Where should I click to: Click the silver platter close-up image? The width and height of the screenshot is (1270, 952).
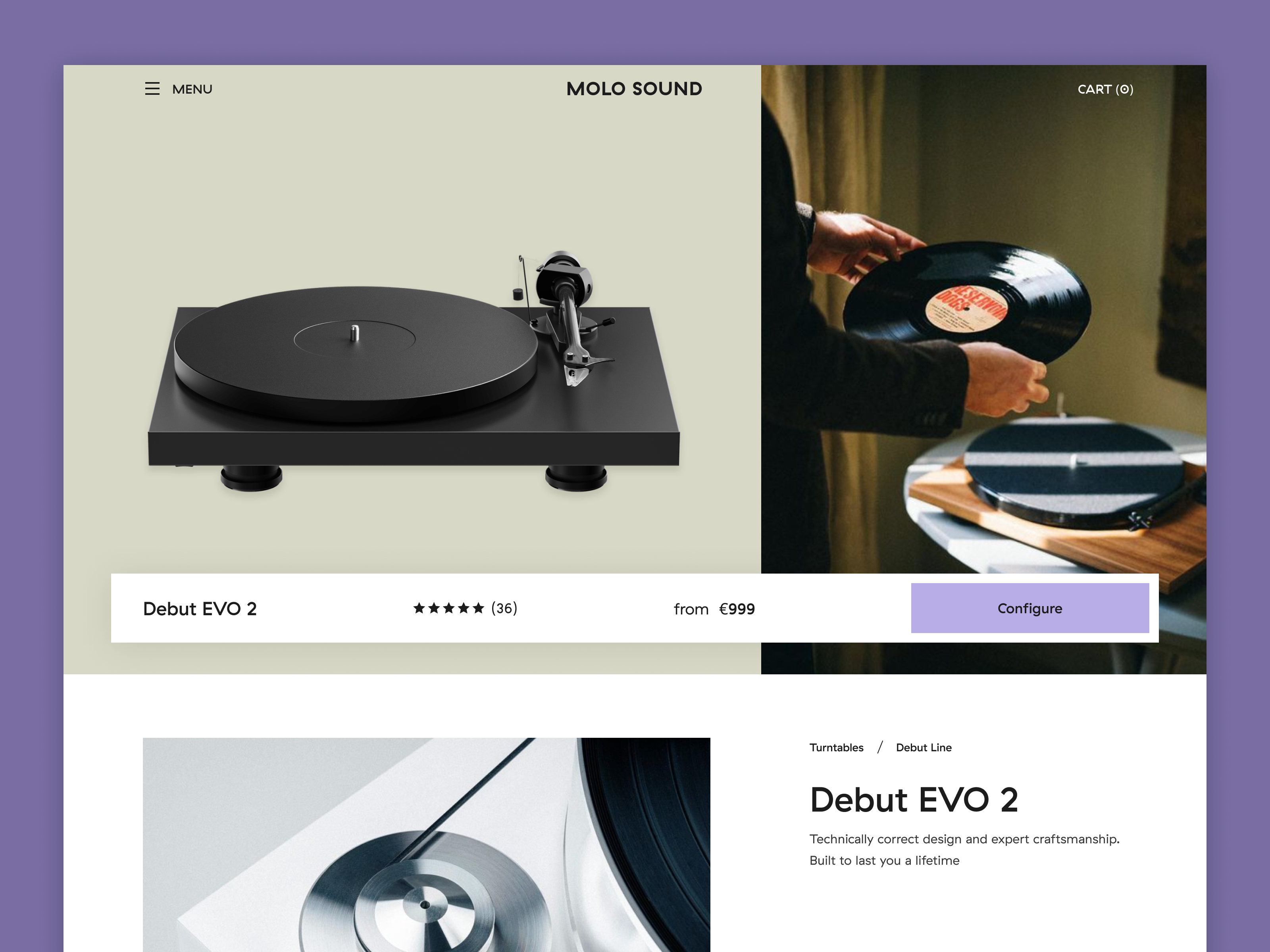tap(426, 845)
